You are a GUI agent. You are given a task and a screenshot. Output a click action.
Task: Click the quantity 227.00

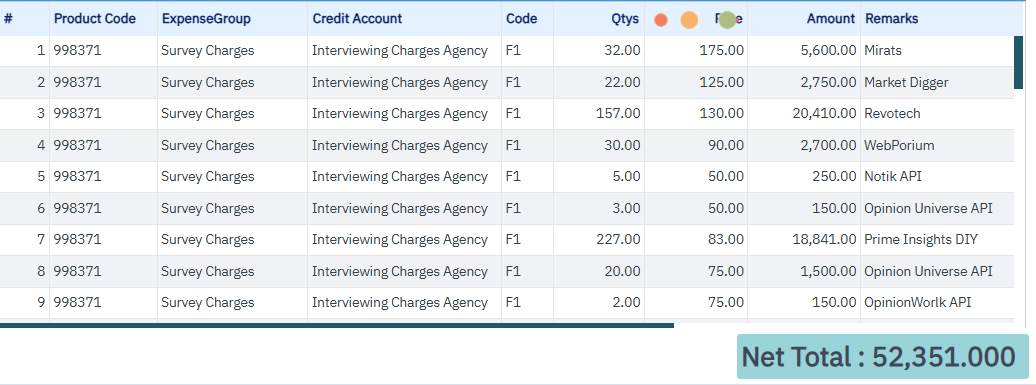coord(618,240)
